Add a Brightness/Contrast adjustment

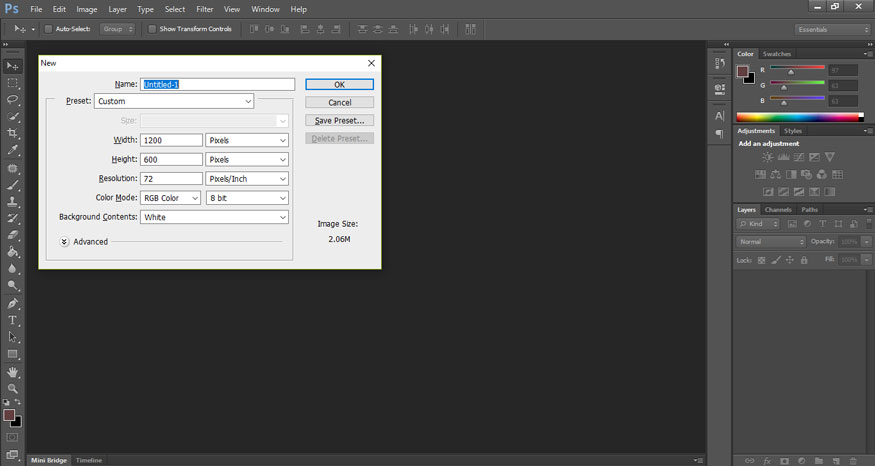click(767, 157)
